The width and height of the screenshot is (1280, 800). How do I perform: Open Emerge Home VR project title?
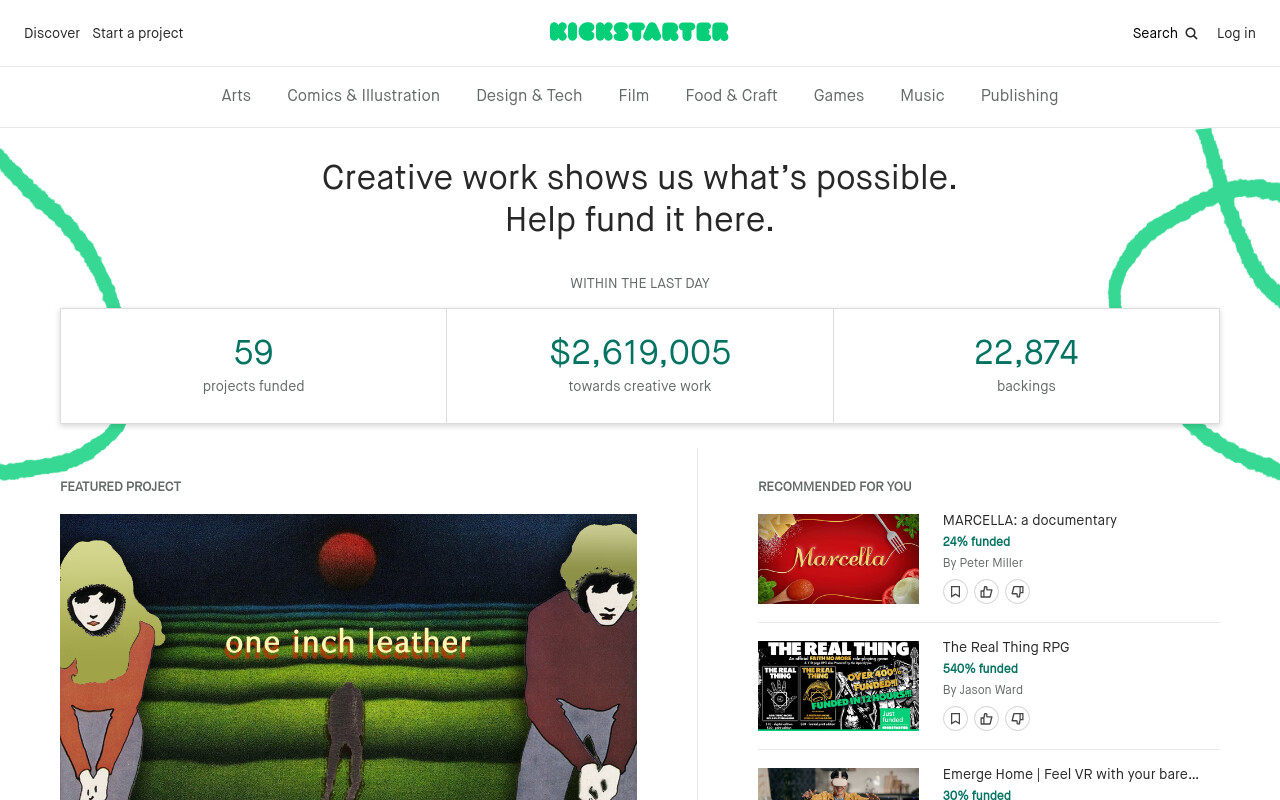point(1070,774)
